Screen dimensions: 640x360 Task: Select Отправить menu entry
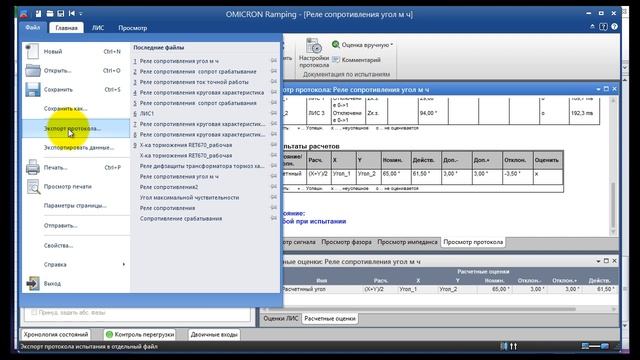pos(76,226)
